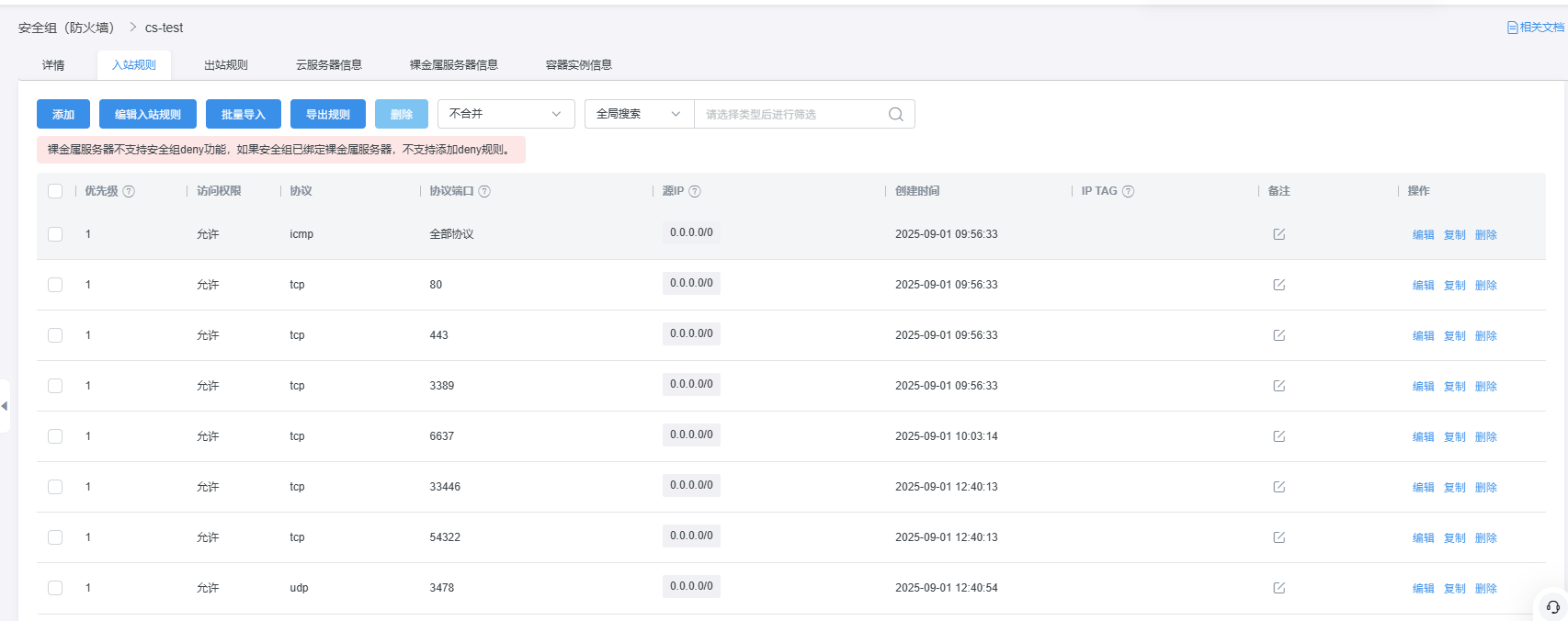The image size is (1568, 621).
Task: Expand the collapsed left sidebar arrow
Action: tap(5, 406)
